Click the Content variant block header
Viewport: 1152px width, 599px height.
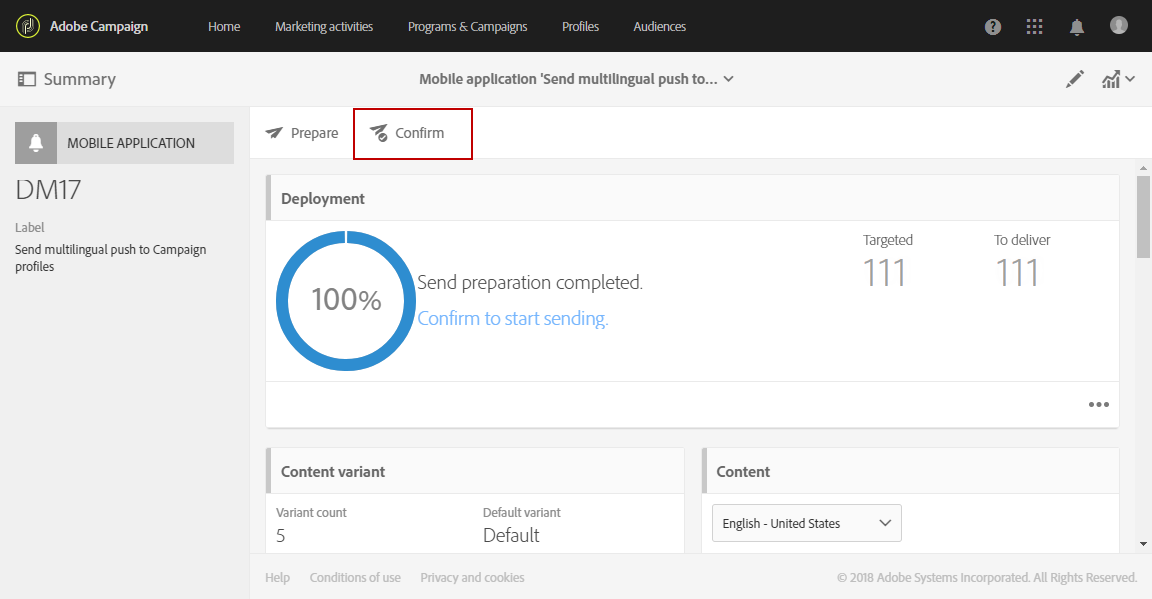(x=475, y=471)
